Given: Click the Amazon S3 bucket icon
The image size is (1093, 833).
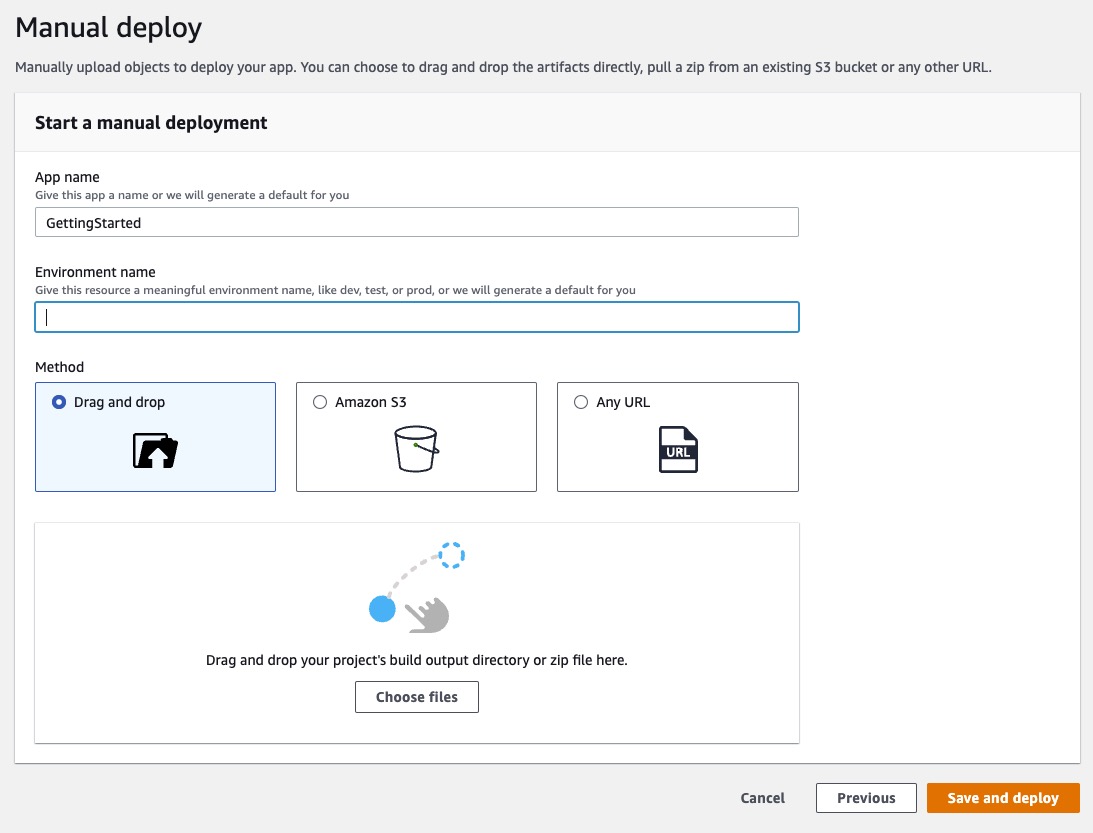Looking at the screenshot, I should [x=416, y=449].
